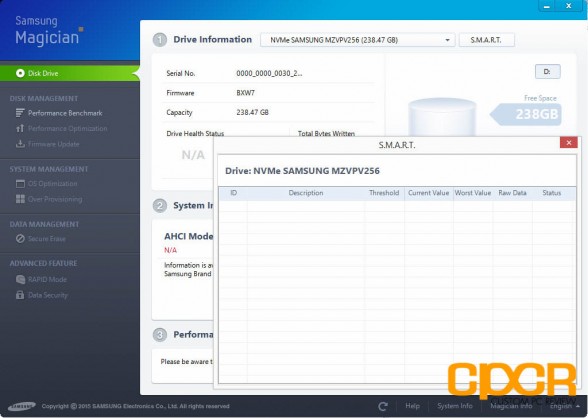Image resolution: width=588 pixels, height=418 pixels.
Task: Click the Drive Information section heading
Action: (212, 39)
